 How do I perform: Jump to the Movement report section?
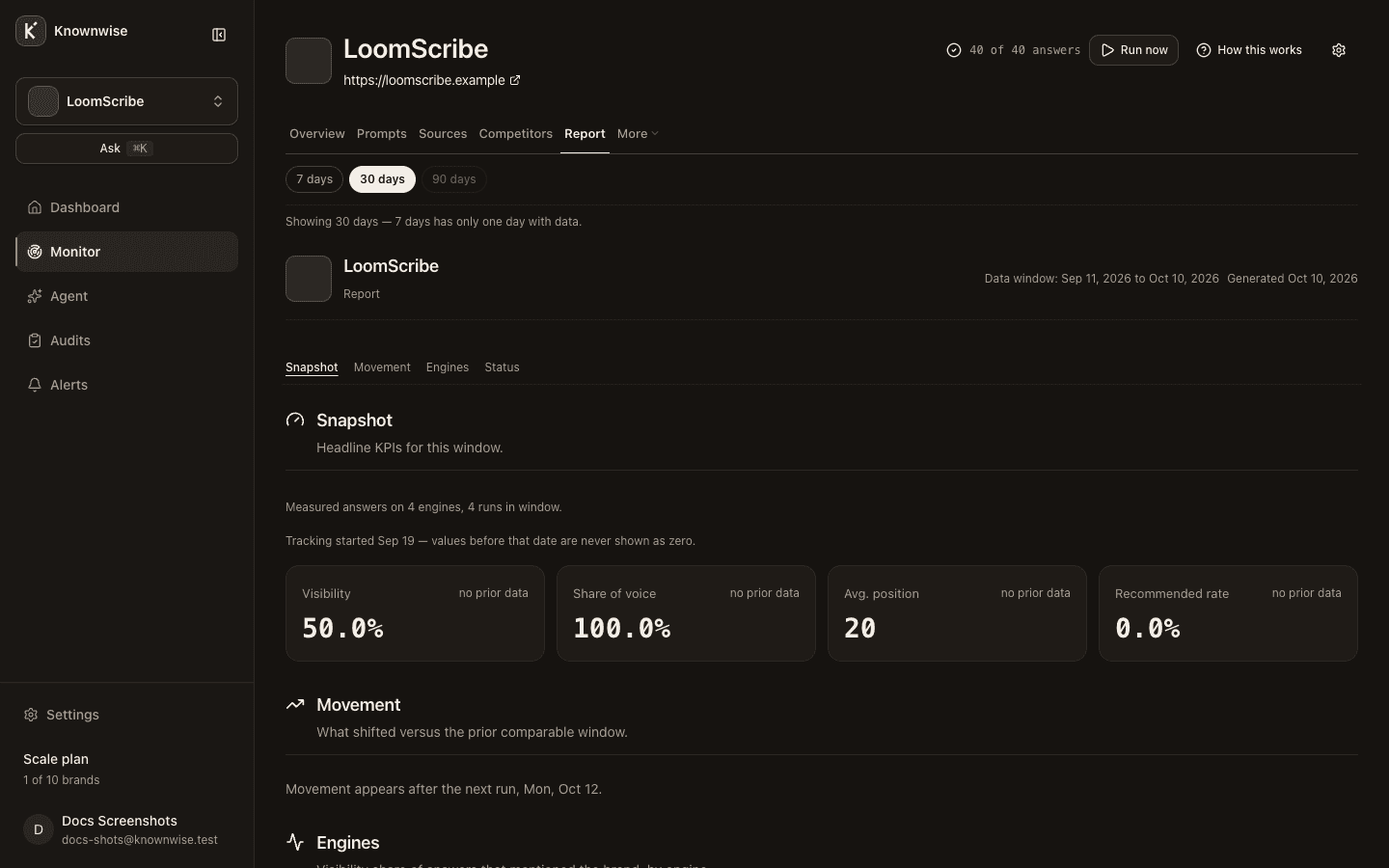point(382,367)
